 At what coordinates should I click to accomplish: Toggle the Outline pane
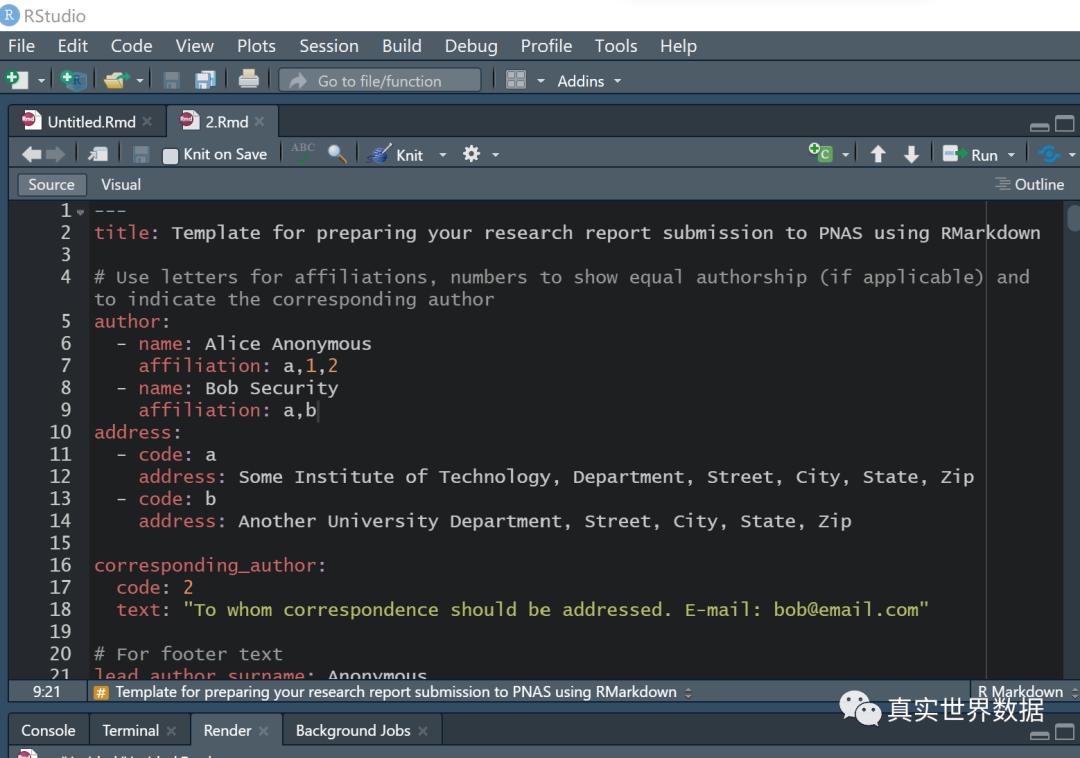coord(1029,184)
